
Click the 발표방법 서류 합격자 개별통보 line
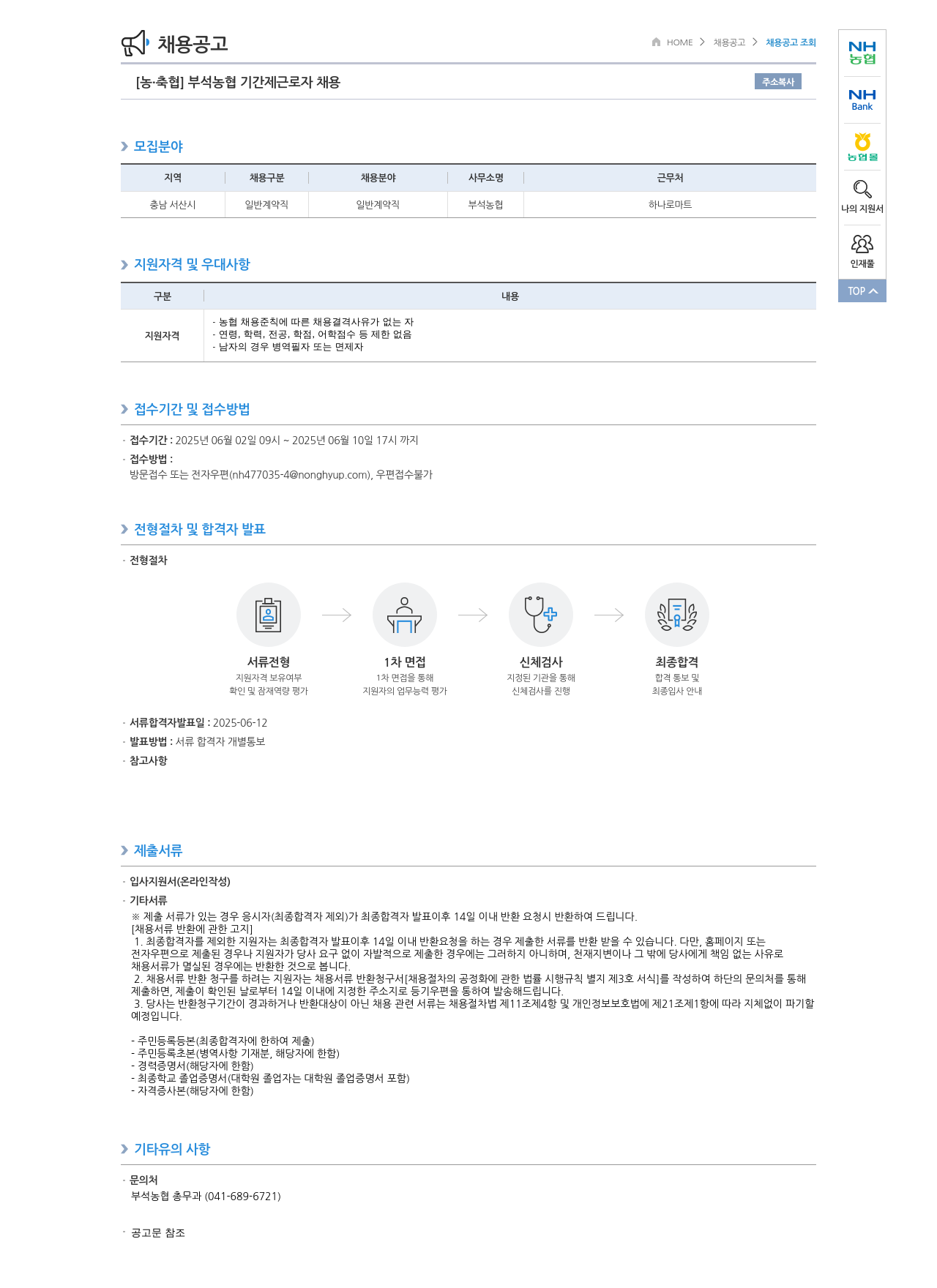tap(198, 741)
